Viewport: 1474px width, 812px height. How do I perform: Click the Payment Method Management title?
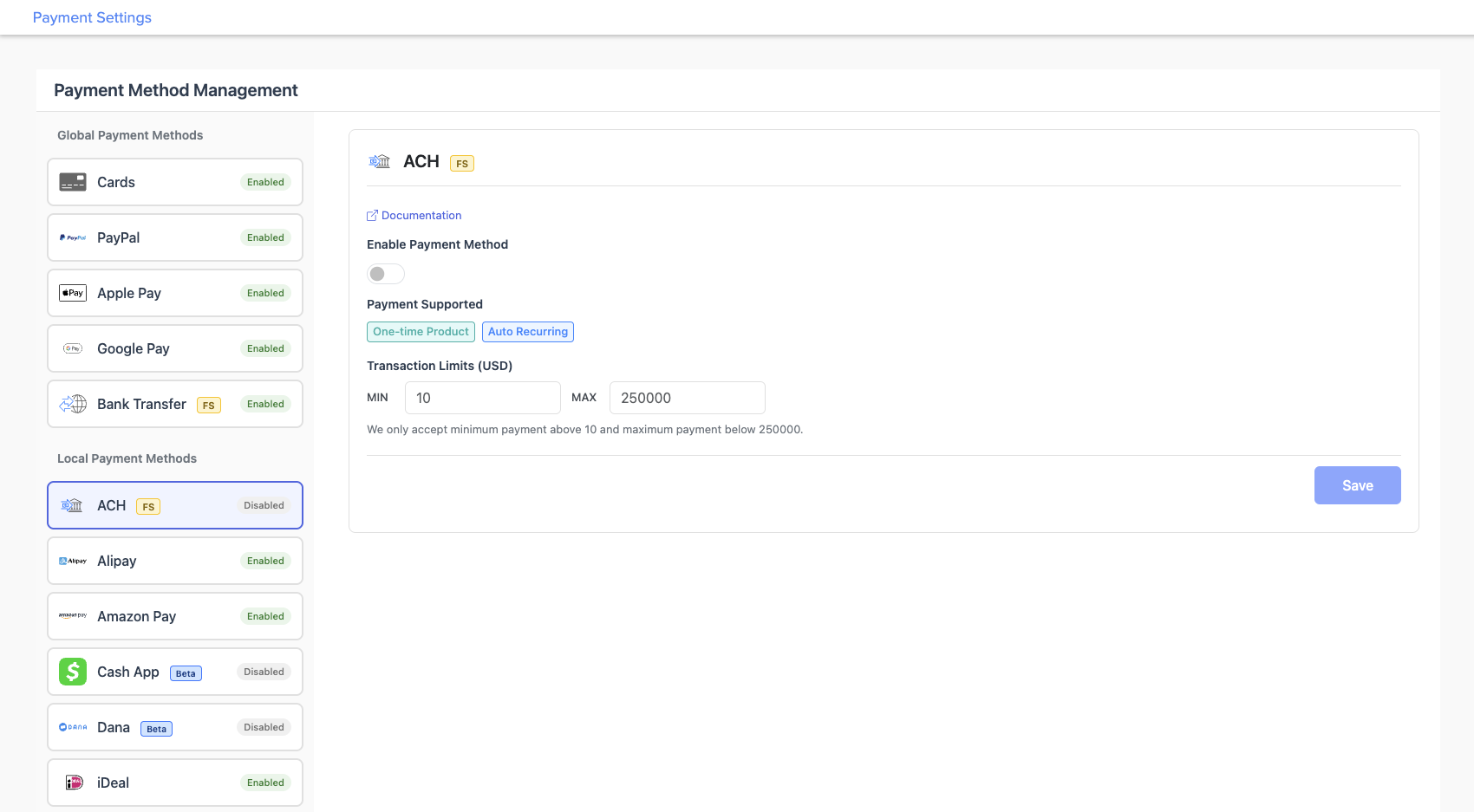pyautogui.click(x=176, y=90)
